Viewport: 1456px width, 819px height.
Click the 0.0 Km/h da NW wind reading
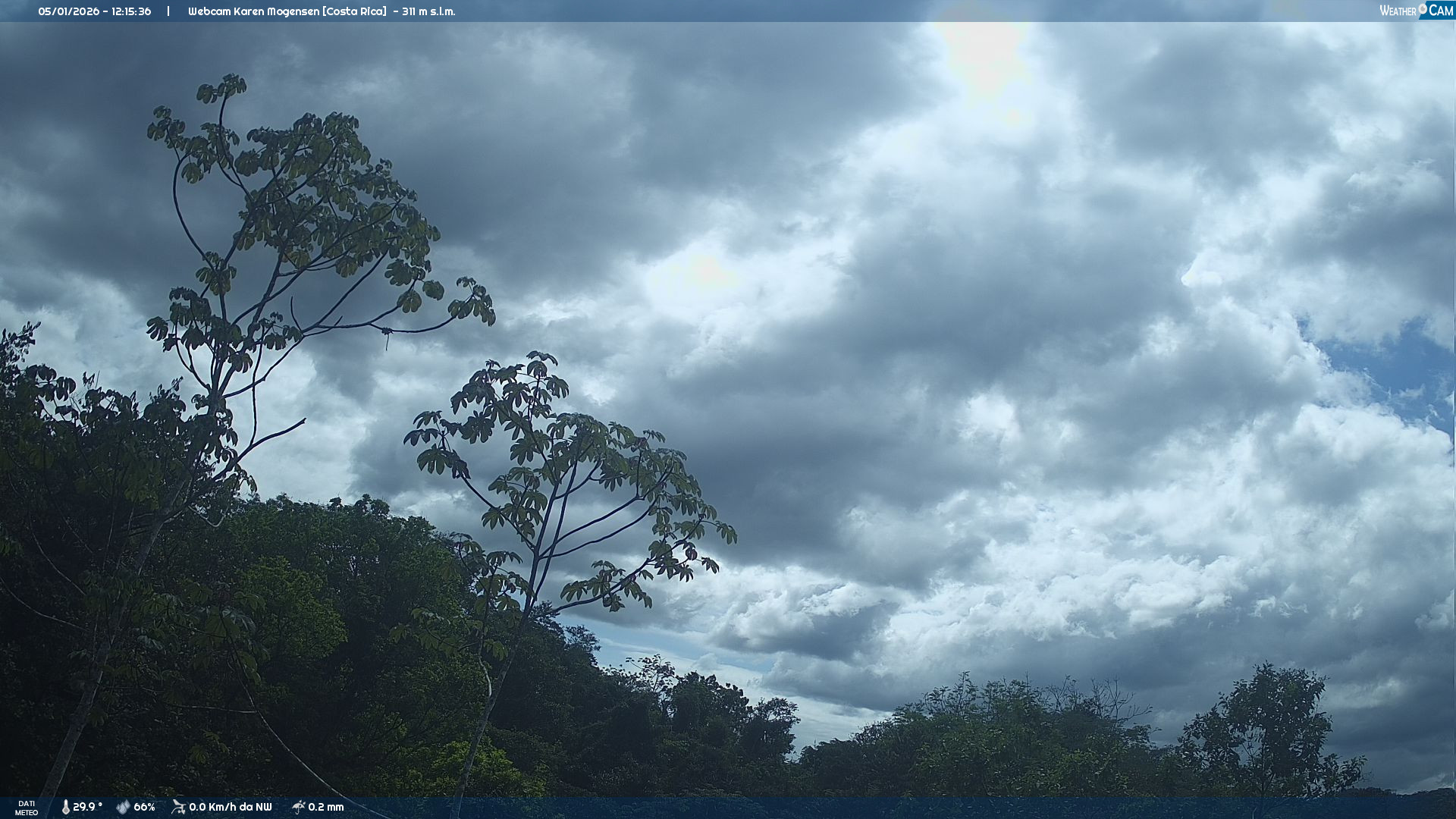[230, 807]
